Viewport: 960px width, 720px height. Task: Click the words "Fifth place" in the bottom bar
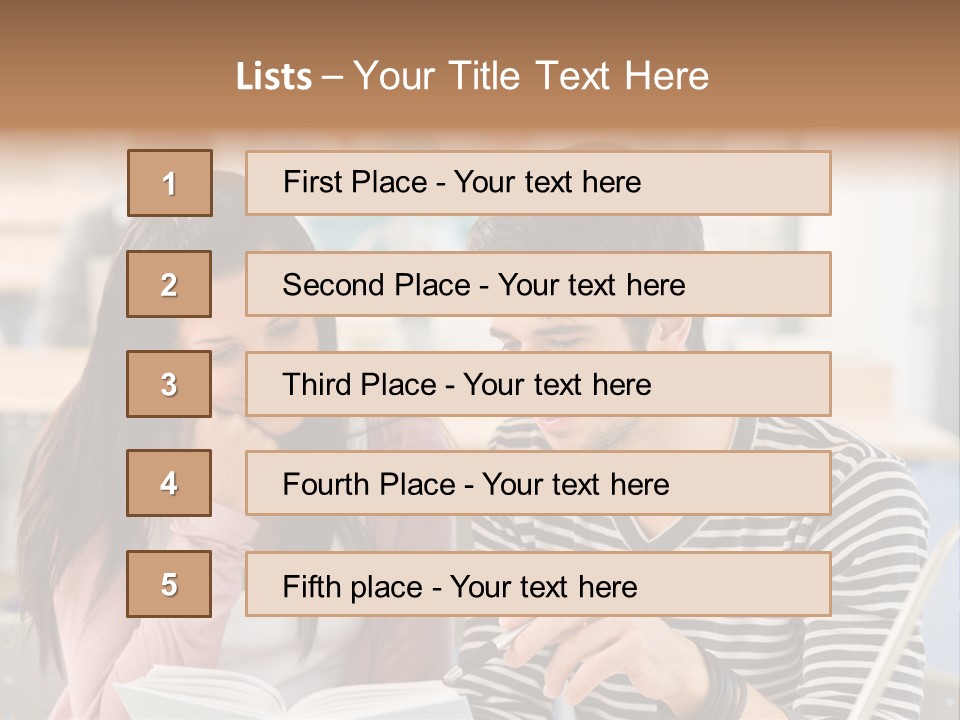coord(353,586)
